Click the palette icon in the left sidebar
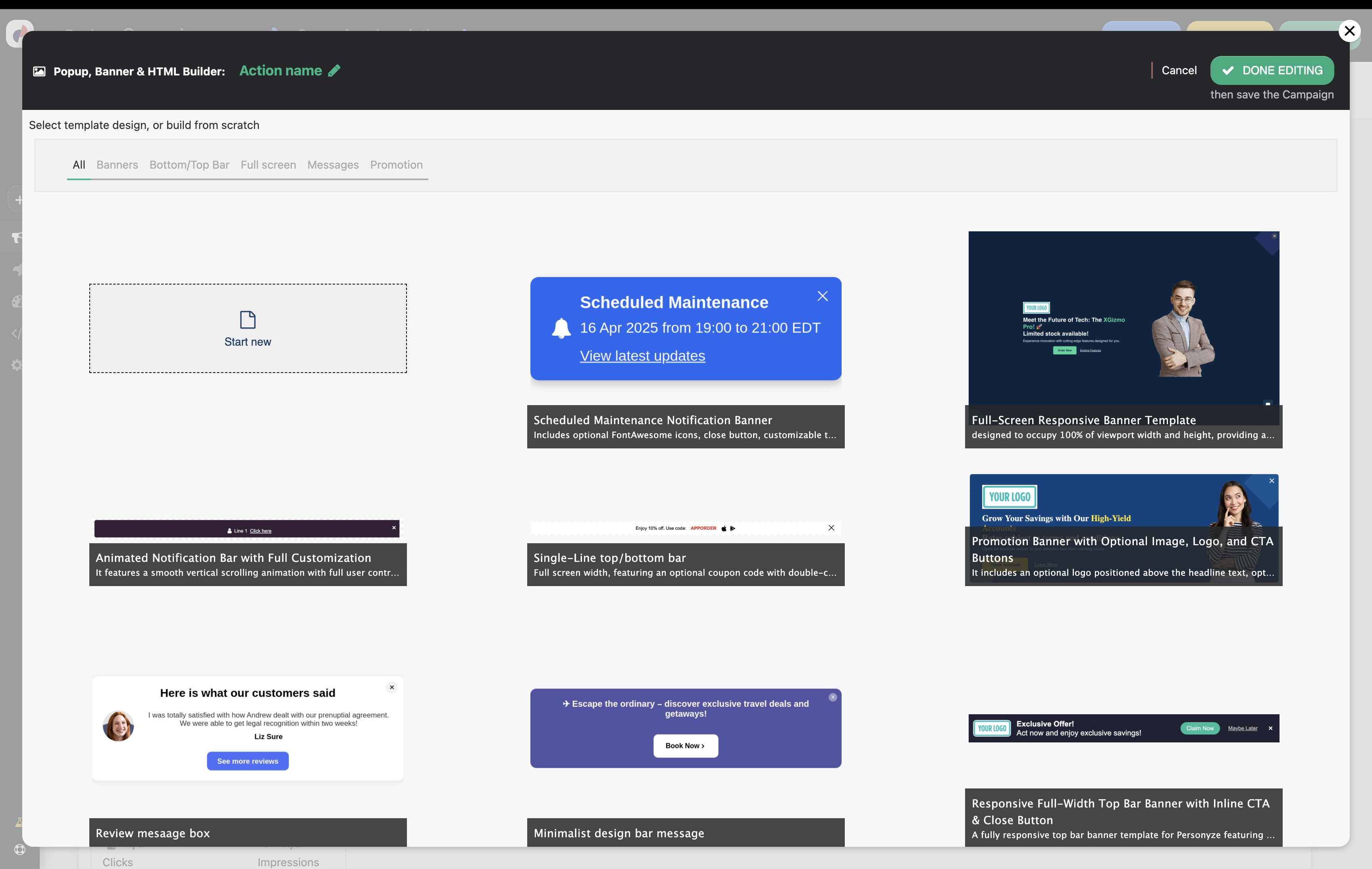 coord(17,301)
